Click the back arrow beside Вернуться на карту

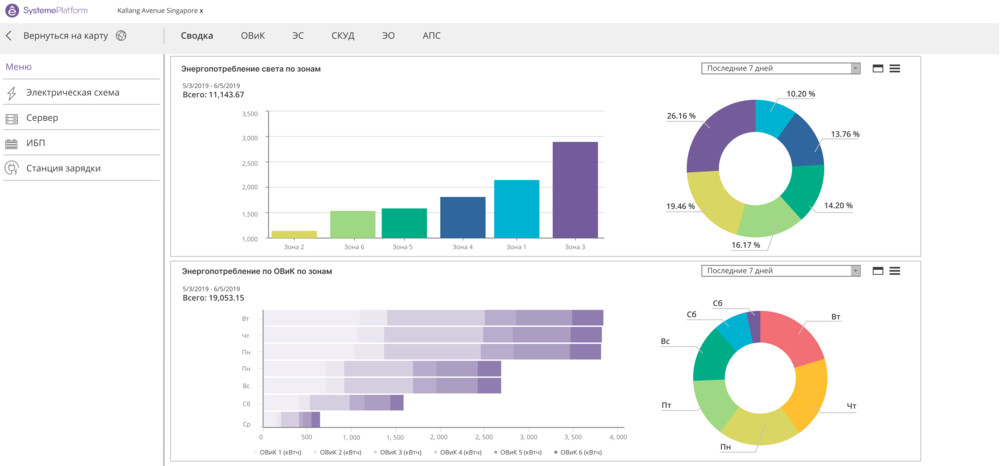coord(10,36)
